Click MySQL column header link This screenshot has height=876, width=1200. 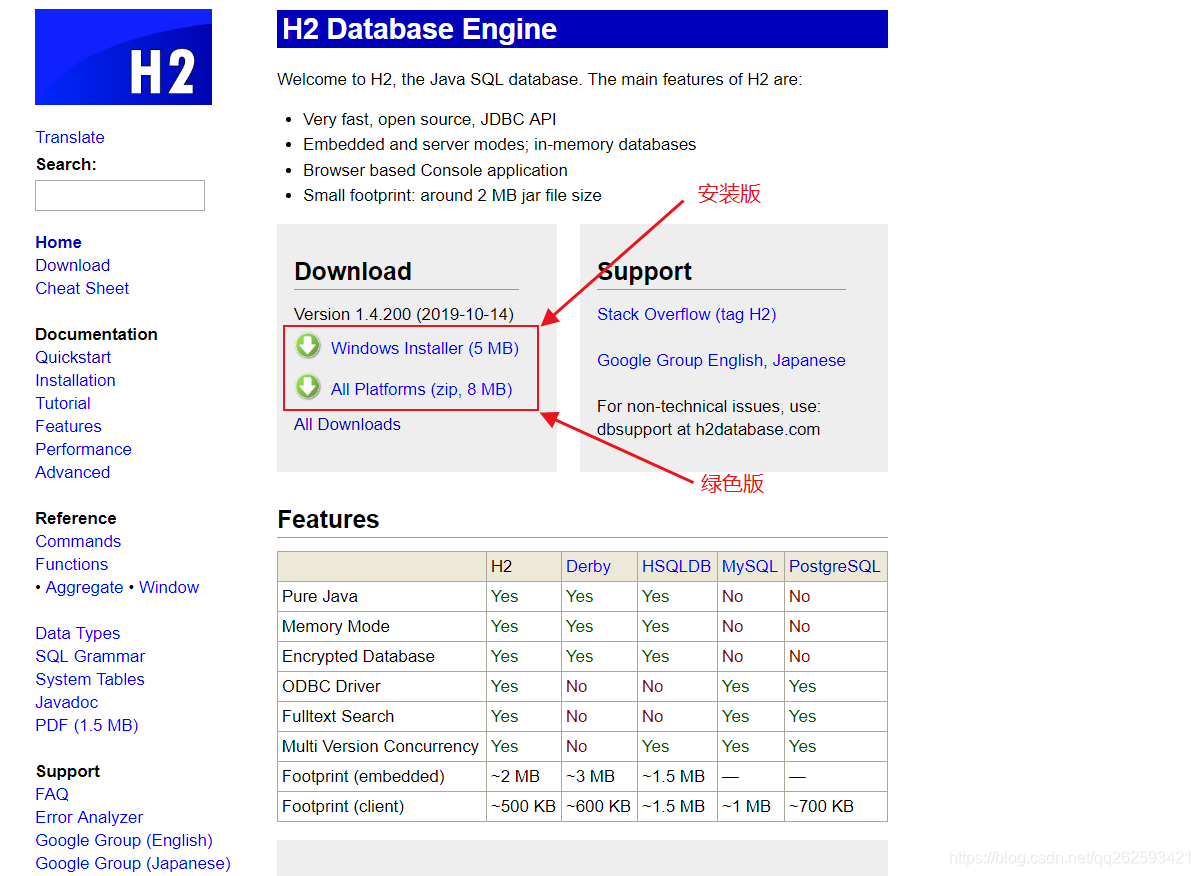749,566
